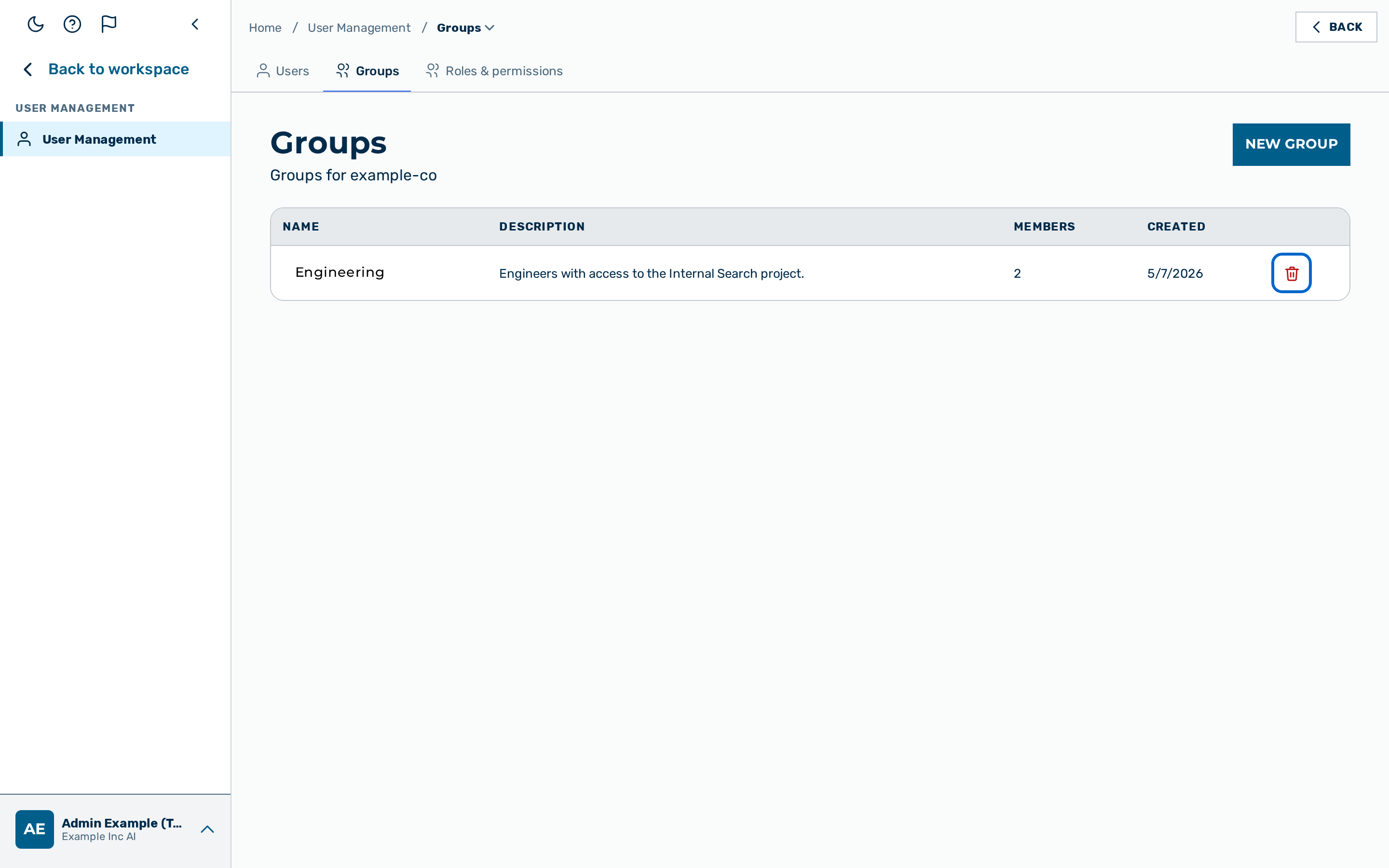The height and width of the screenshot is (868, 1389).
Task: Open the help question mark icon
Action: click(x=72, y=24)
